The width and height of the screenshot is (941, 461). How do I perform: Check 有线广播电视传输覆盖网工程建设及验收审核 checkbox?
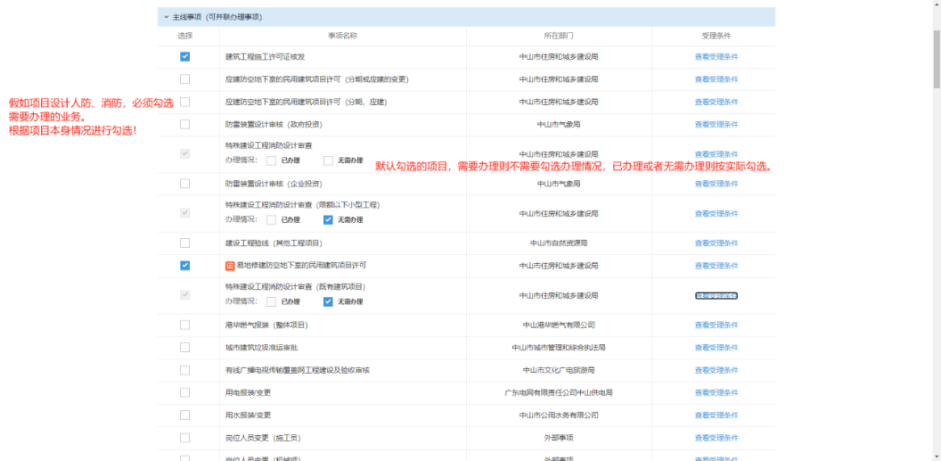click(x=185, y=370)
